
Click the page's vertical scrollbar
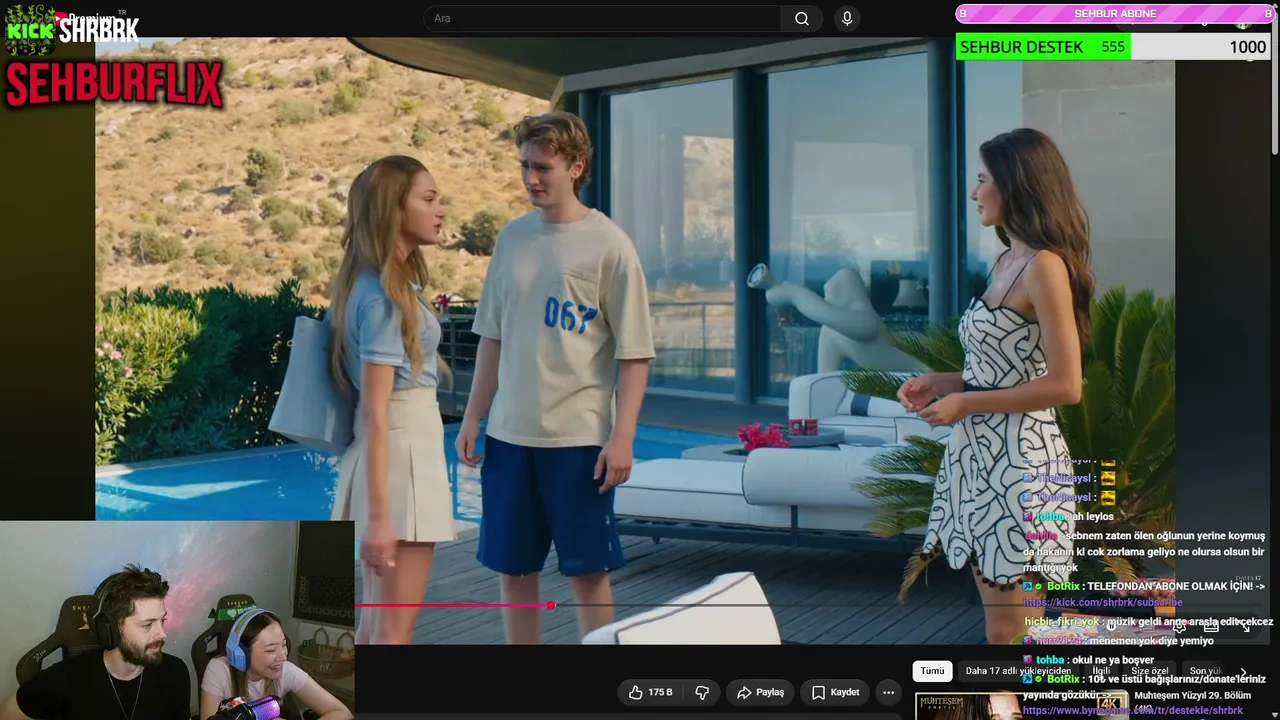click(1275, 85)
